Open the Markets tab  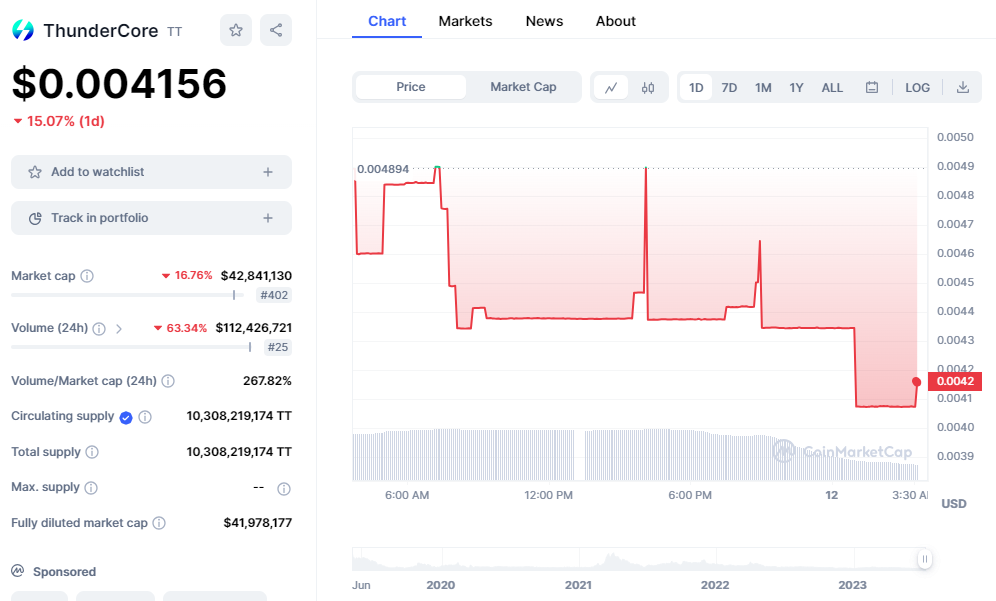click(x=465, y=21)
